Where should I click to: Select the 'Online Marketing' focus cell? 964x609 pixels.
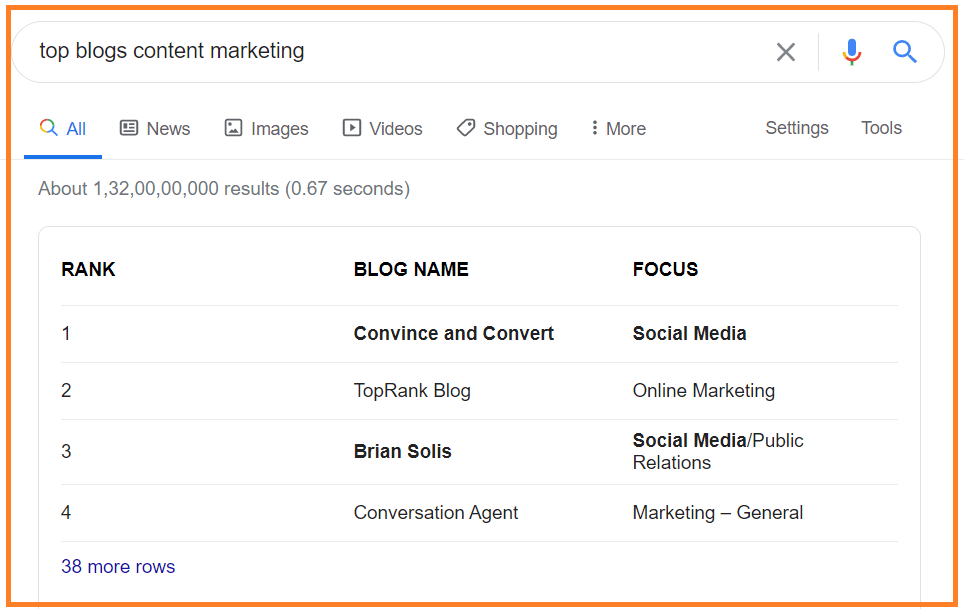pos(704,391)
